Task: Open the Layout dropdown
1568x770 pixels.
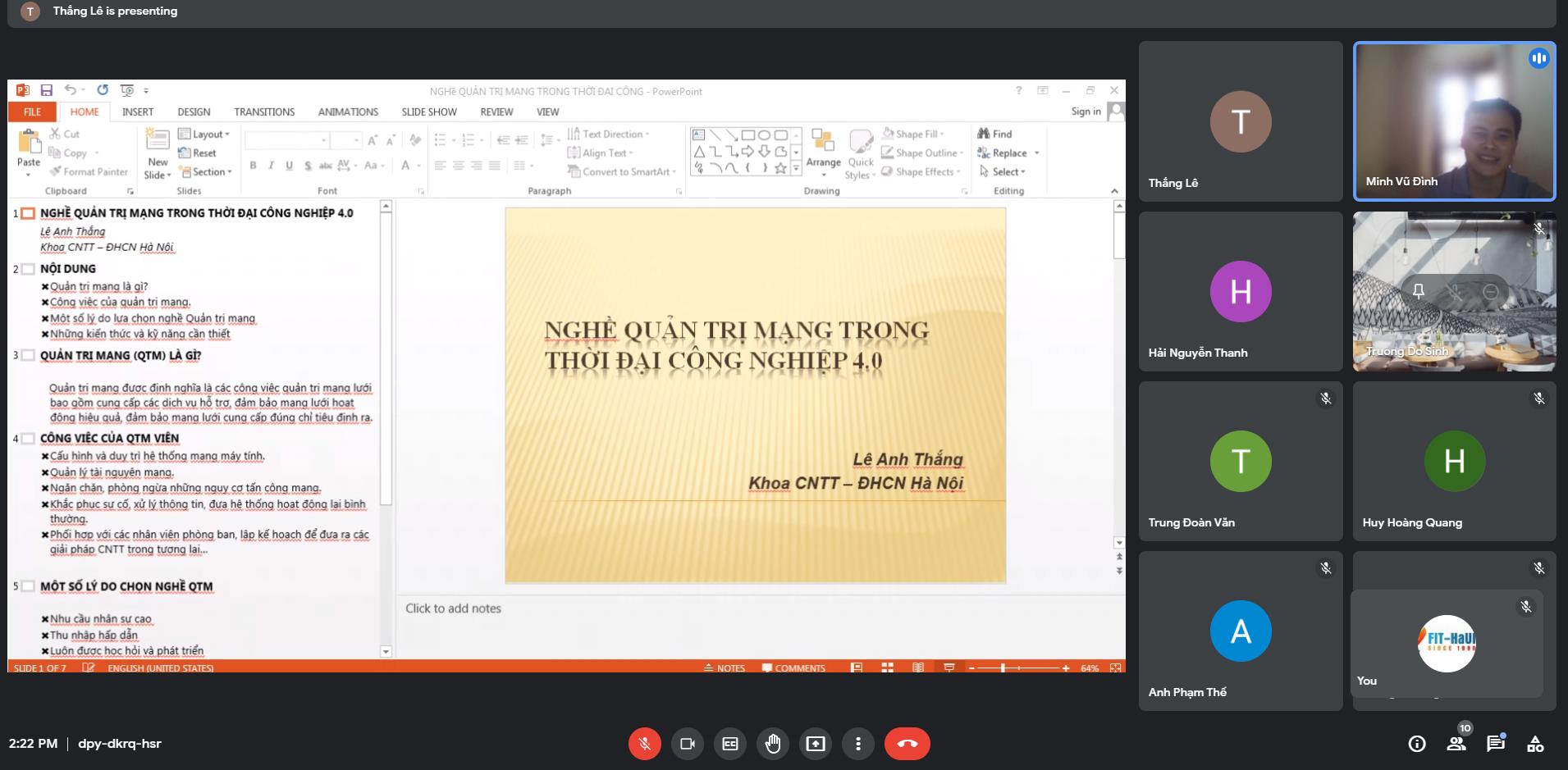Action: (203, 134)
